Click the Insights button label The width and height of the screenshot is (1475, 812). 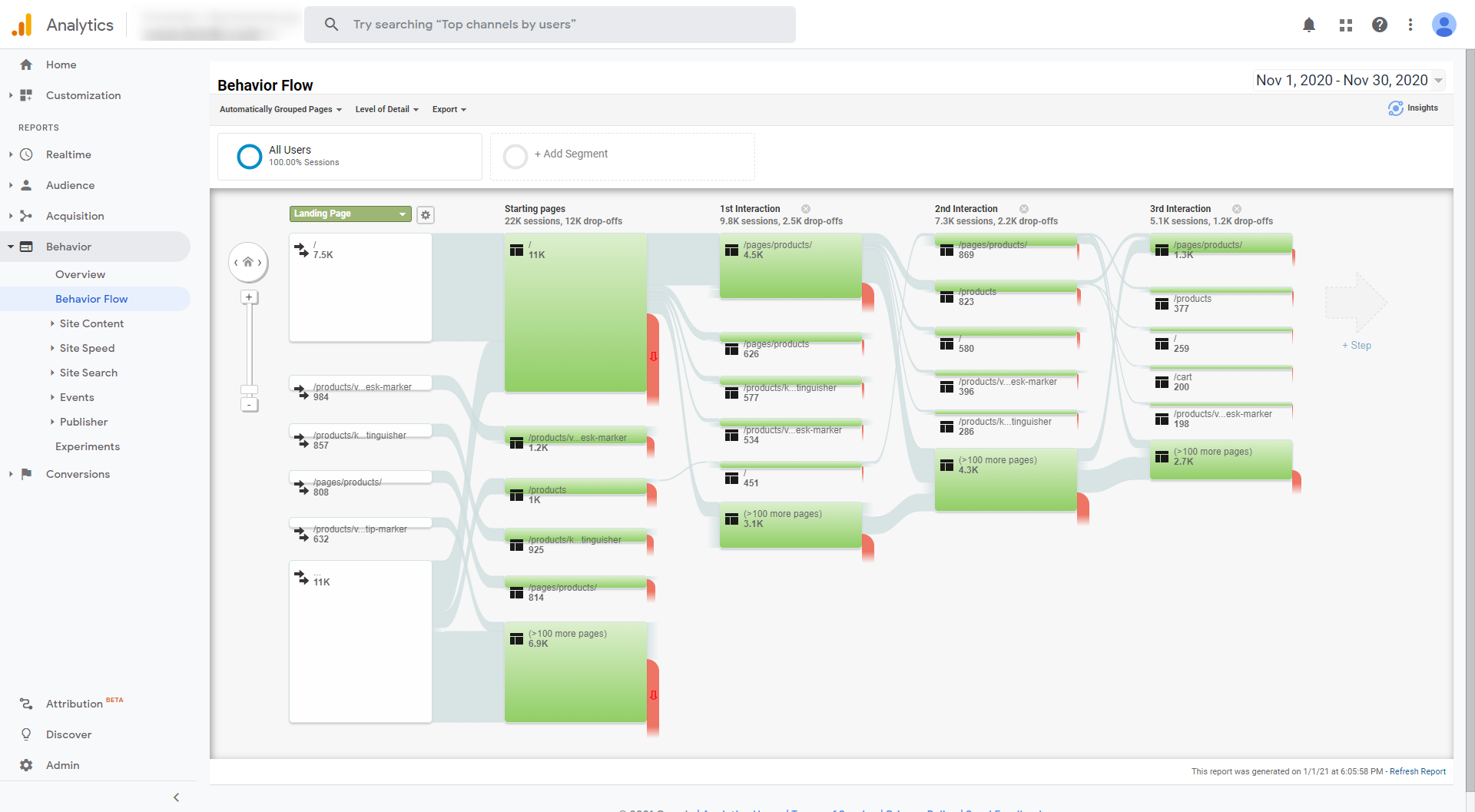(x=1423, y=108)
